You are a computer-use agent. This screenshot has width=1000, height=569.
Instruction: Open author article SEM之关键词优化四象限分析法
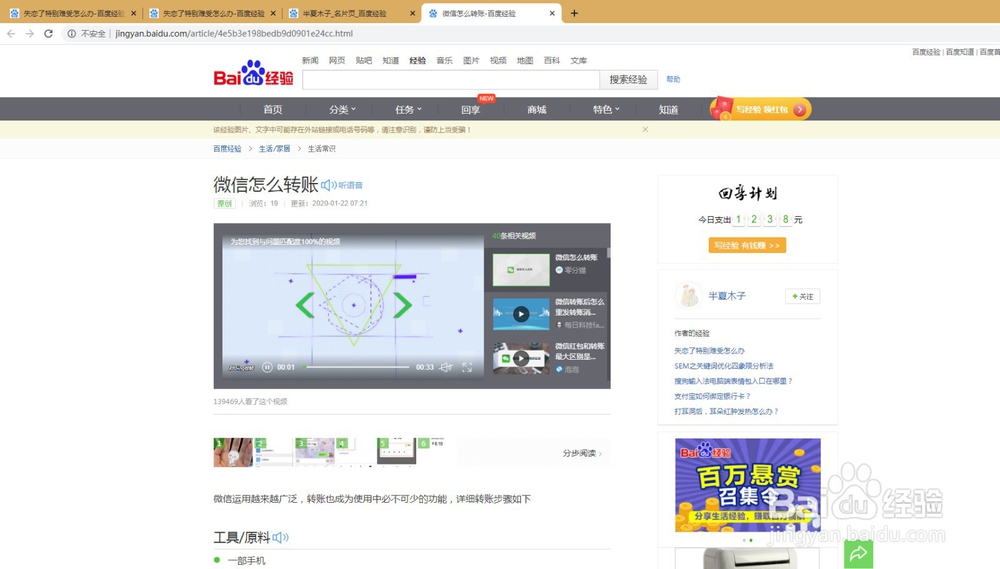(724, 366)
